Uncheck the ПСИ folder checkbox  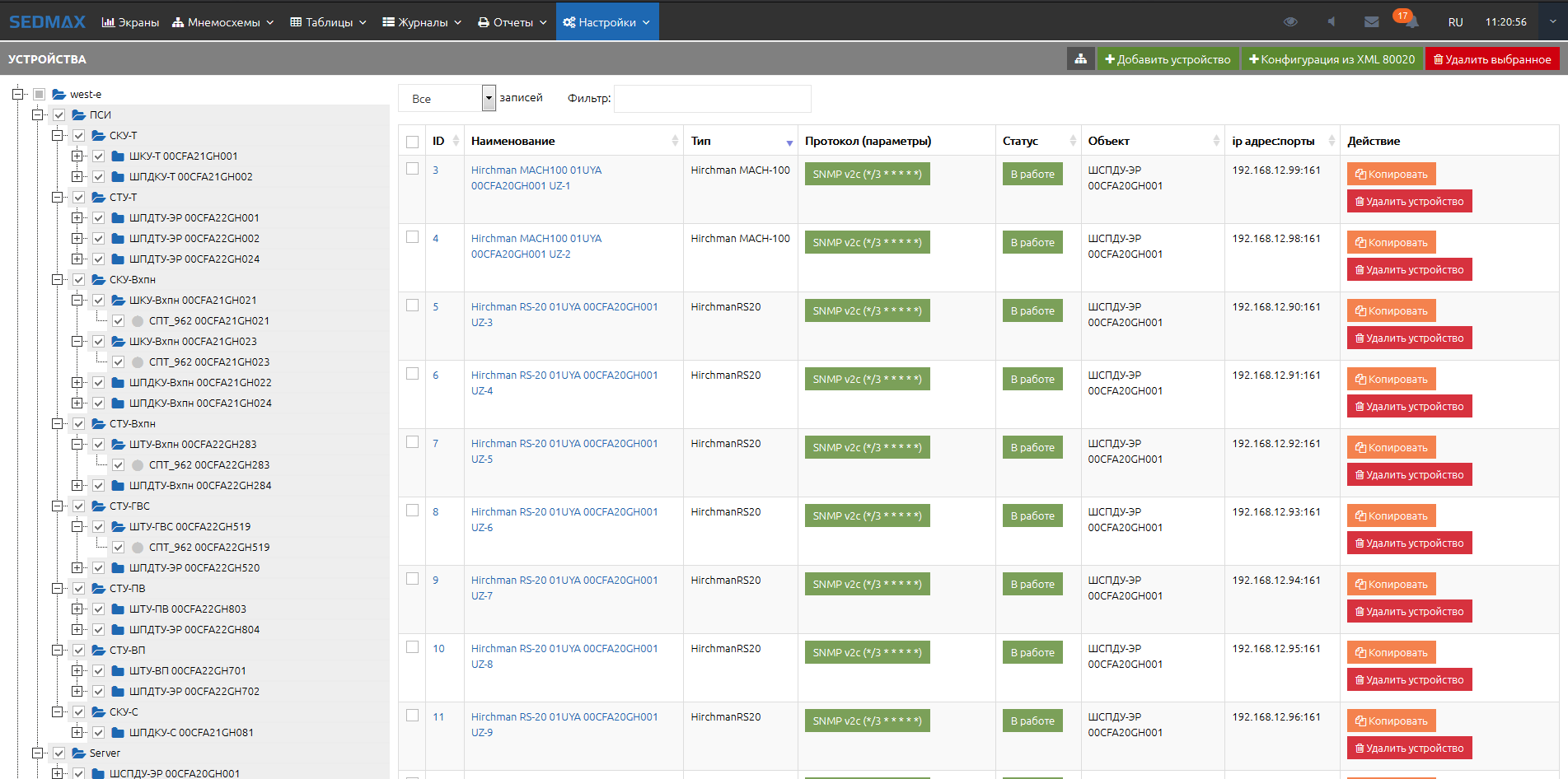59,115
